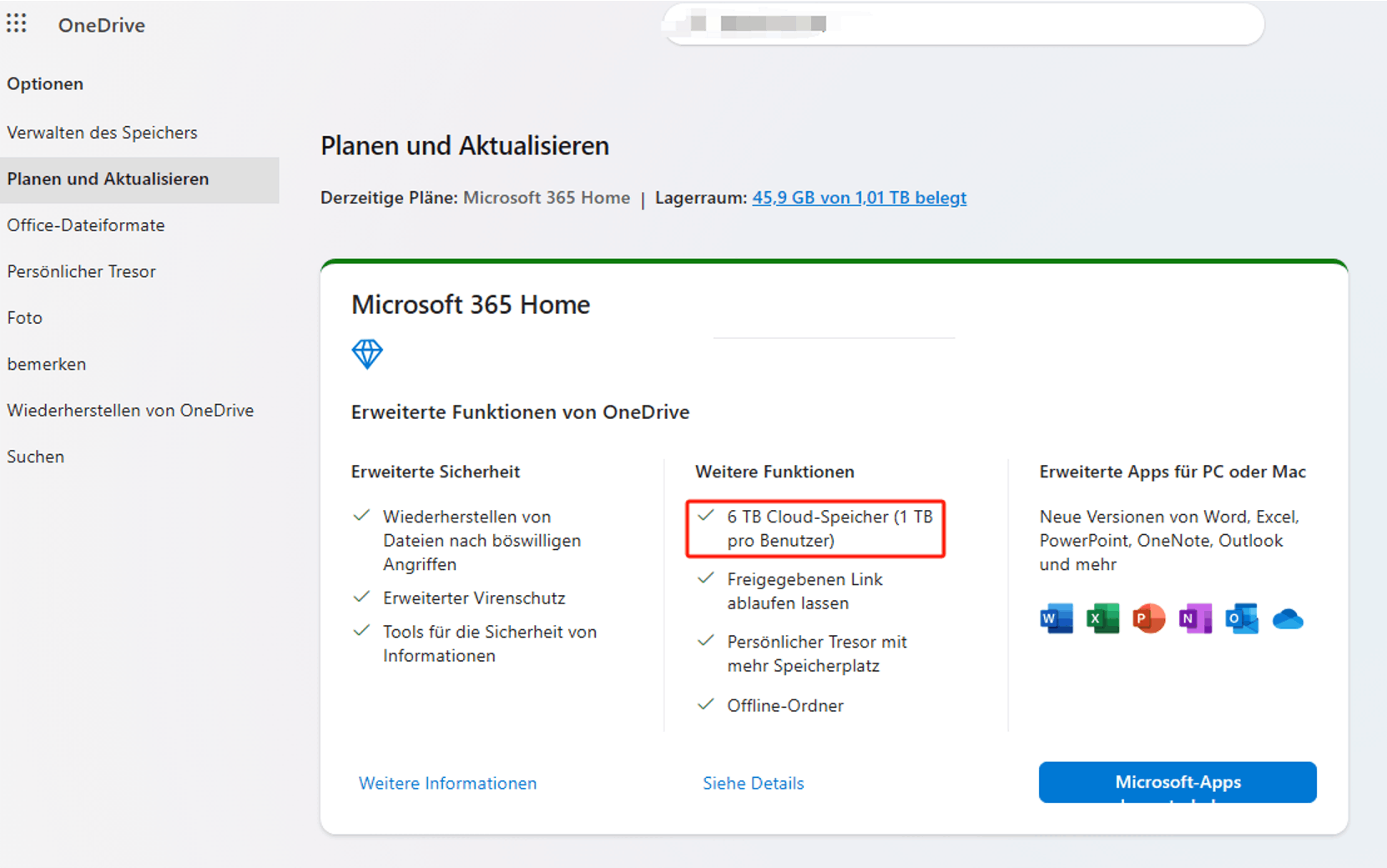Click Erweiterte Apps für PC oder Mac heading
Viewport: 1387px width, 868px height.
coord(1173,472)
